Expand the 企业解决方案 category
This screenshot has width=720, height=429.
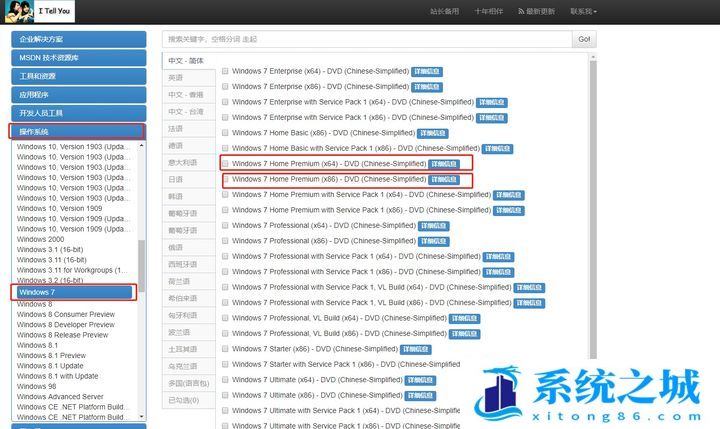coord(79,39)
